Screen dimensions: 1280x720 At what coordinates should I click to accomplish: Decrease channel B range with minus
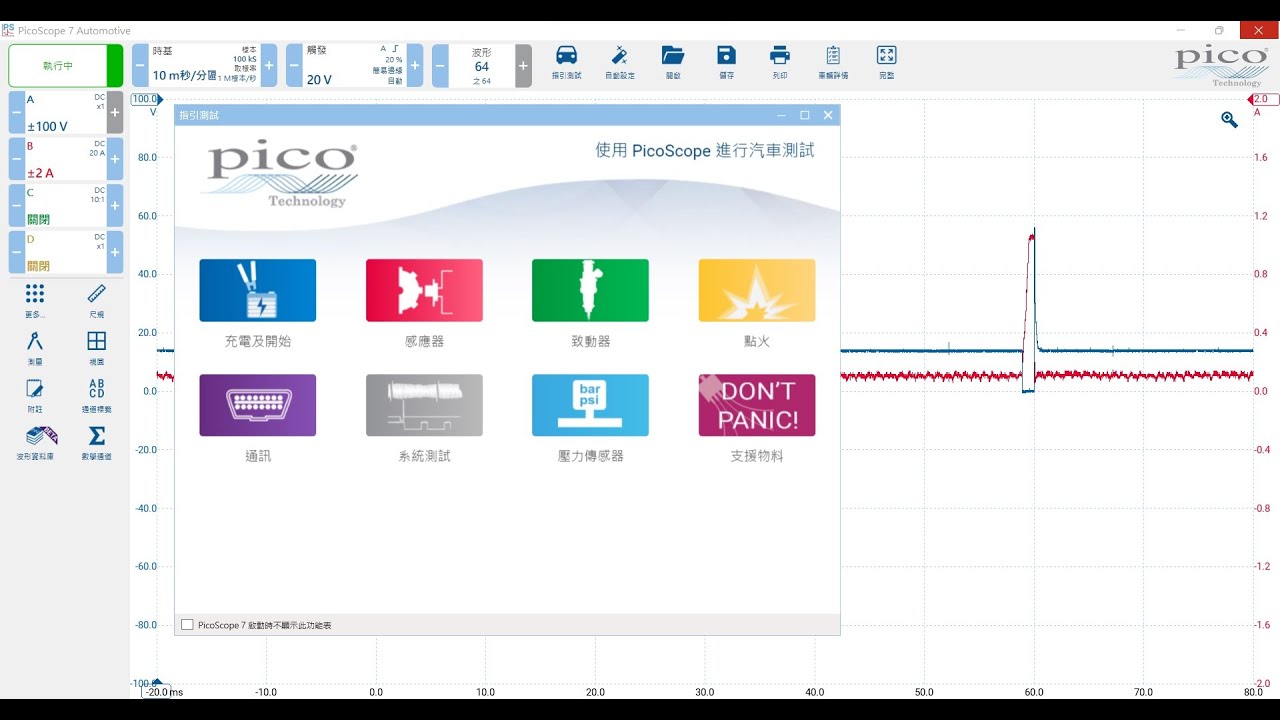tap(16, 159)
